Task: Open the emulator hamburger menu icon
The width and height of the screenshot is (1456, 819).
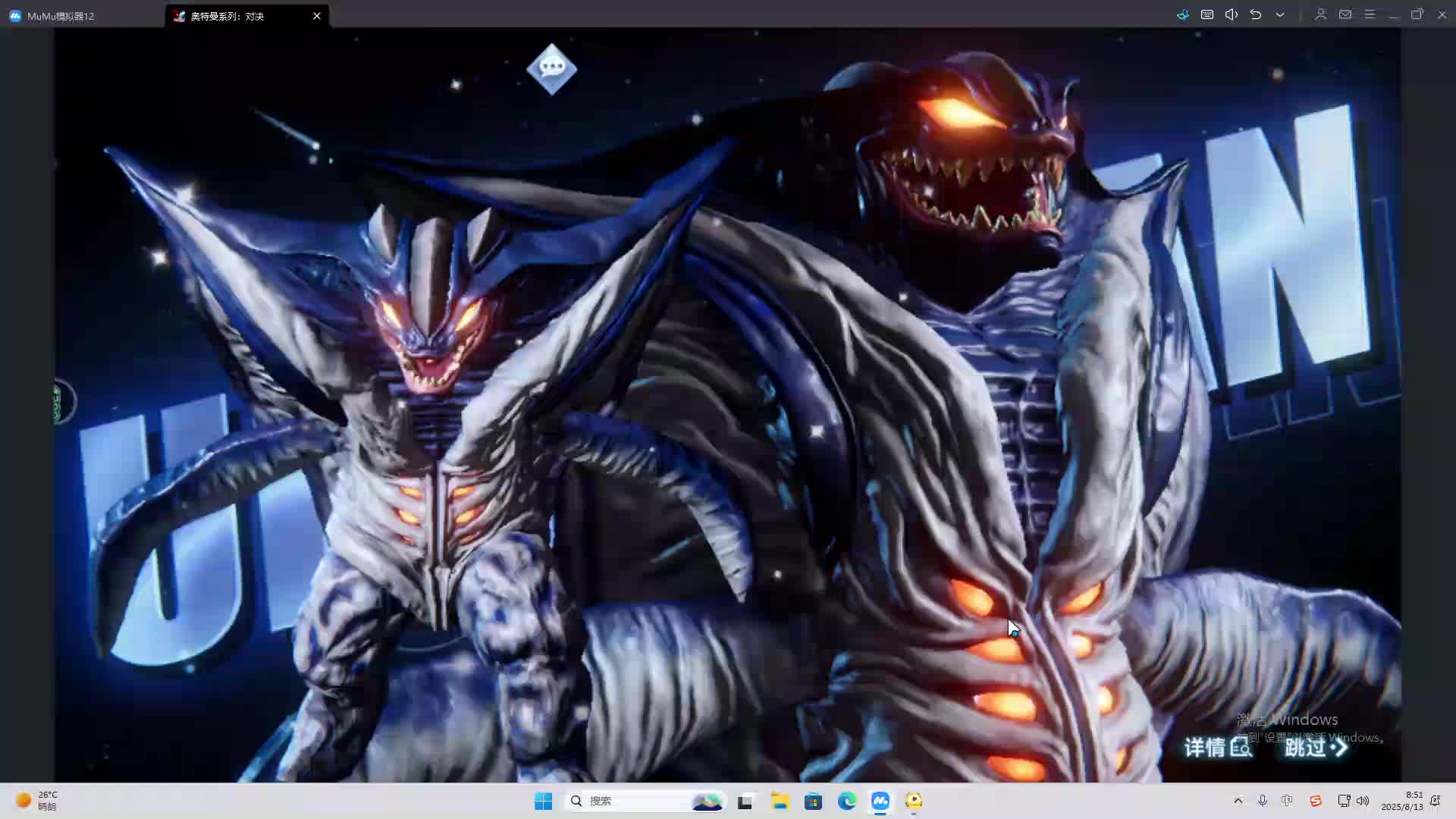Action: [x=1370, y=14]
